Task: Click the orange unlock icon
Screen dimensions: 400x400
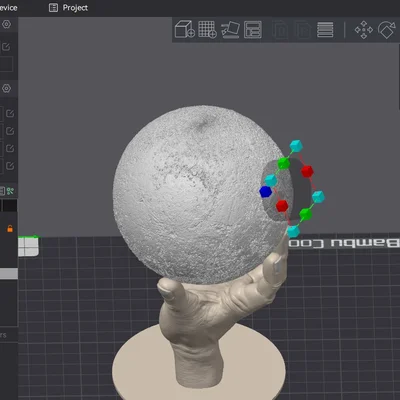Action: pyautogui.click(x=10, y=228)
